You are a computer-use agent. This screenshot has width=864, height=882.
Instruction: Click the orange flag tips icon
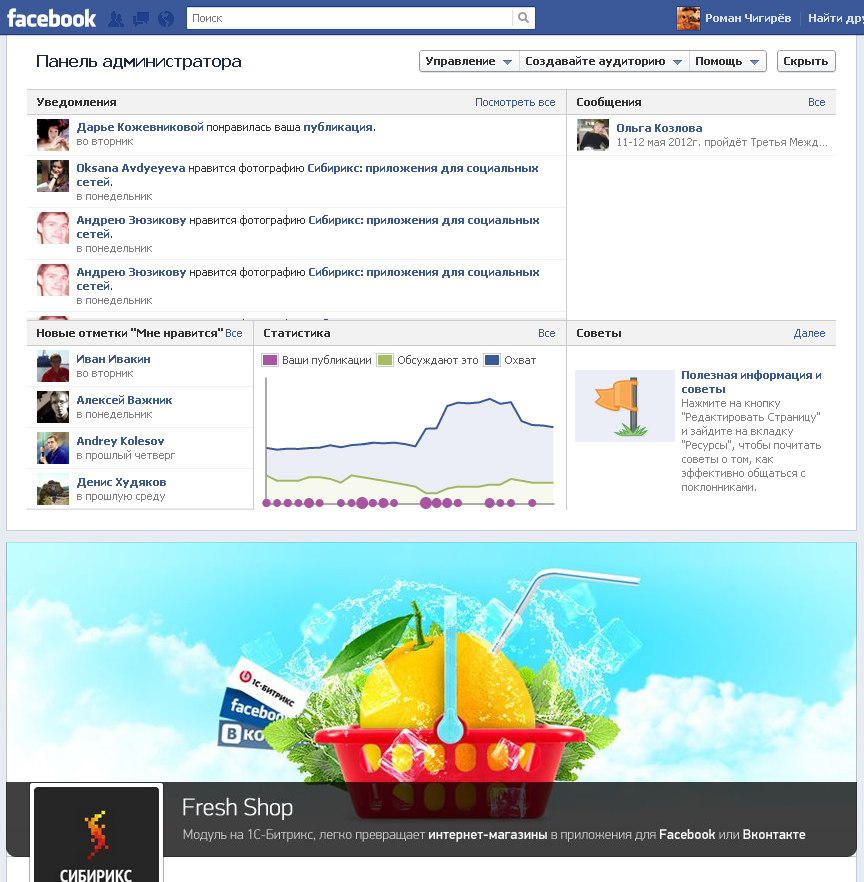pyautogui.click(x=624, y=406)
